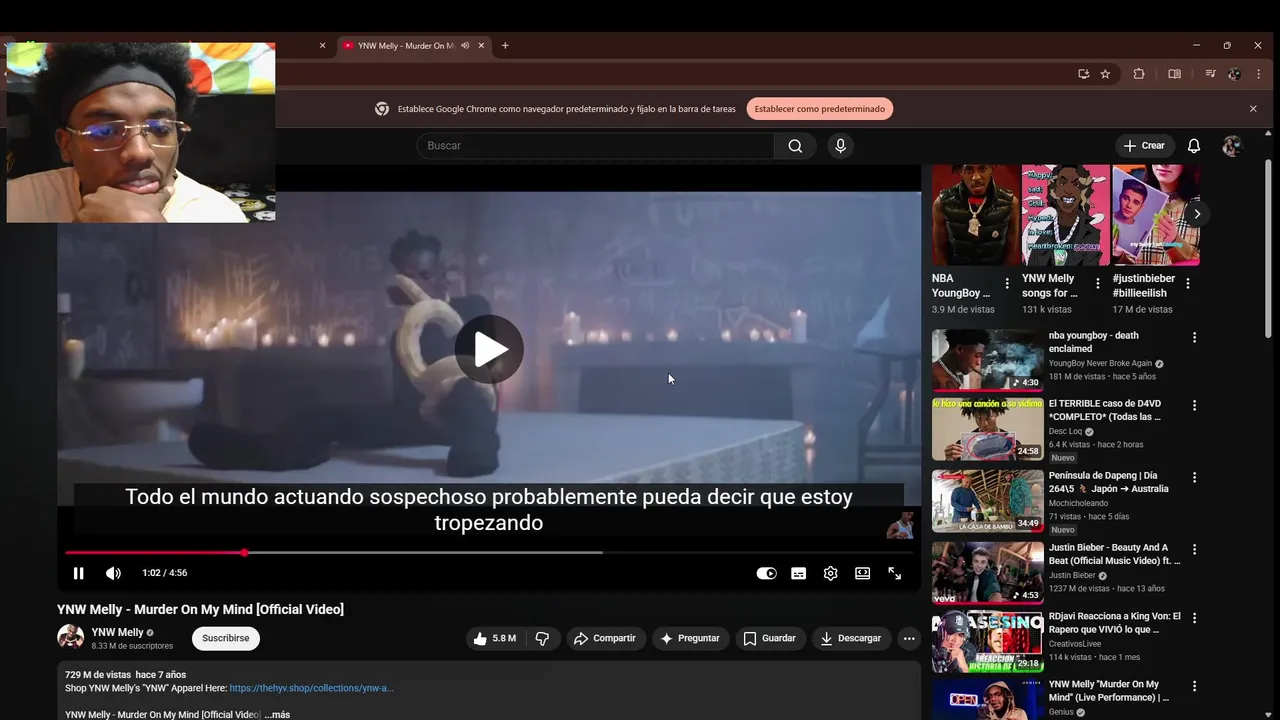The height and width of the screenshot is (720, 1280).
Task: Pause the video with the pause button
Action: 78,573
